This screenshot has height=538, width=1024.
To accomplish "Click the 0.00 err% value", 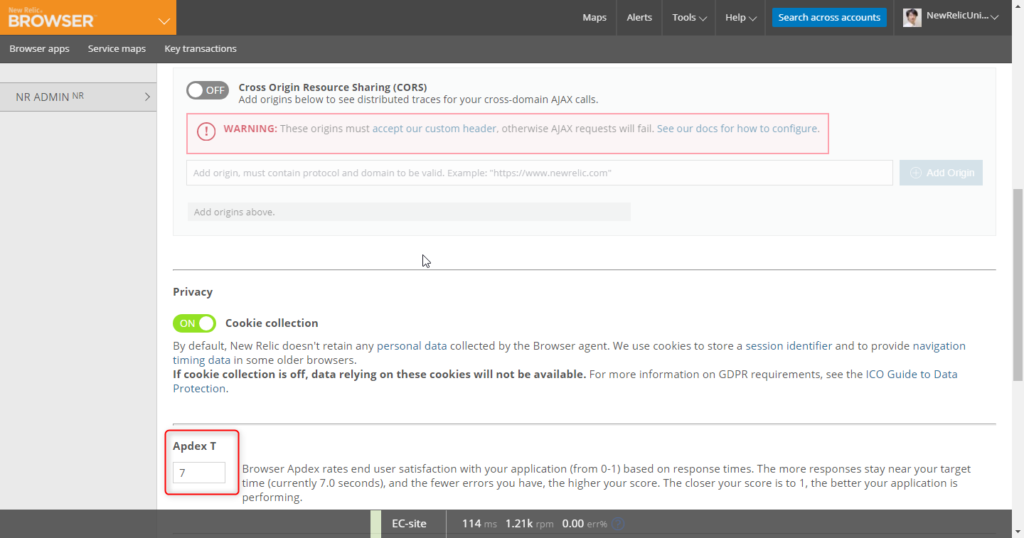I will coord(584,524).
